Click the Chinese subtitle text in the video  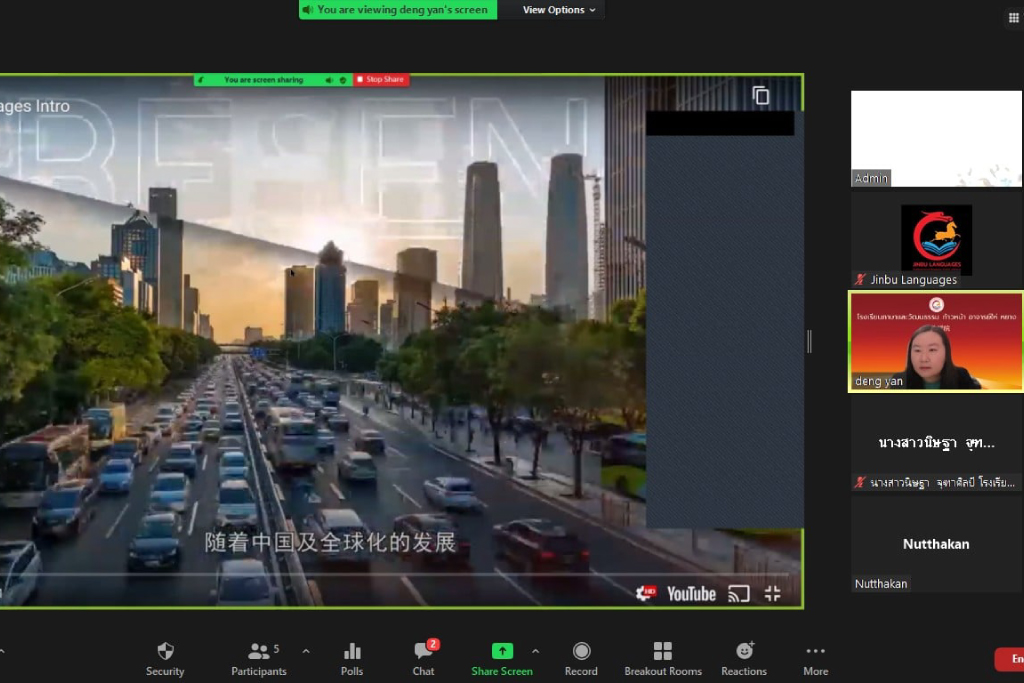[330, 542]
